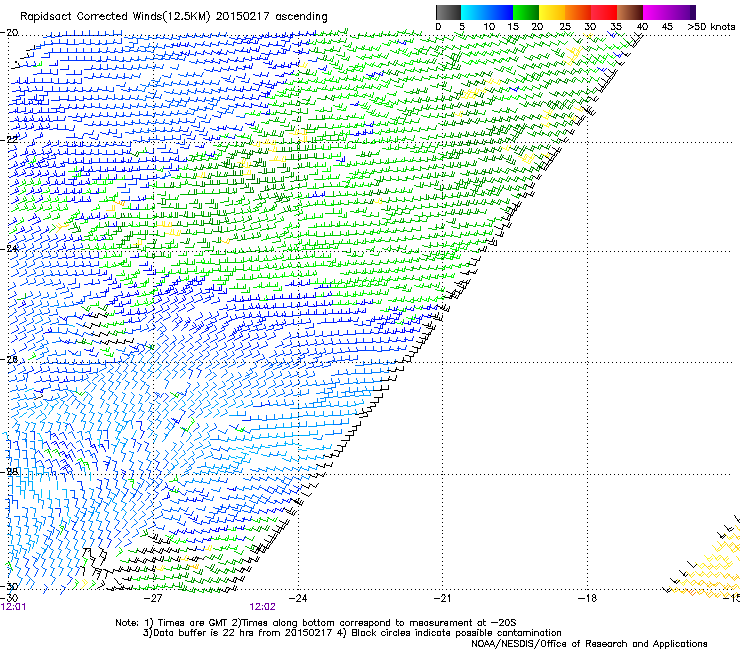This screenshot has height=650, width=740.
Task: Click the cyan 5-10 knots legend swatch
Action: click(474, 12)
